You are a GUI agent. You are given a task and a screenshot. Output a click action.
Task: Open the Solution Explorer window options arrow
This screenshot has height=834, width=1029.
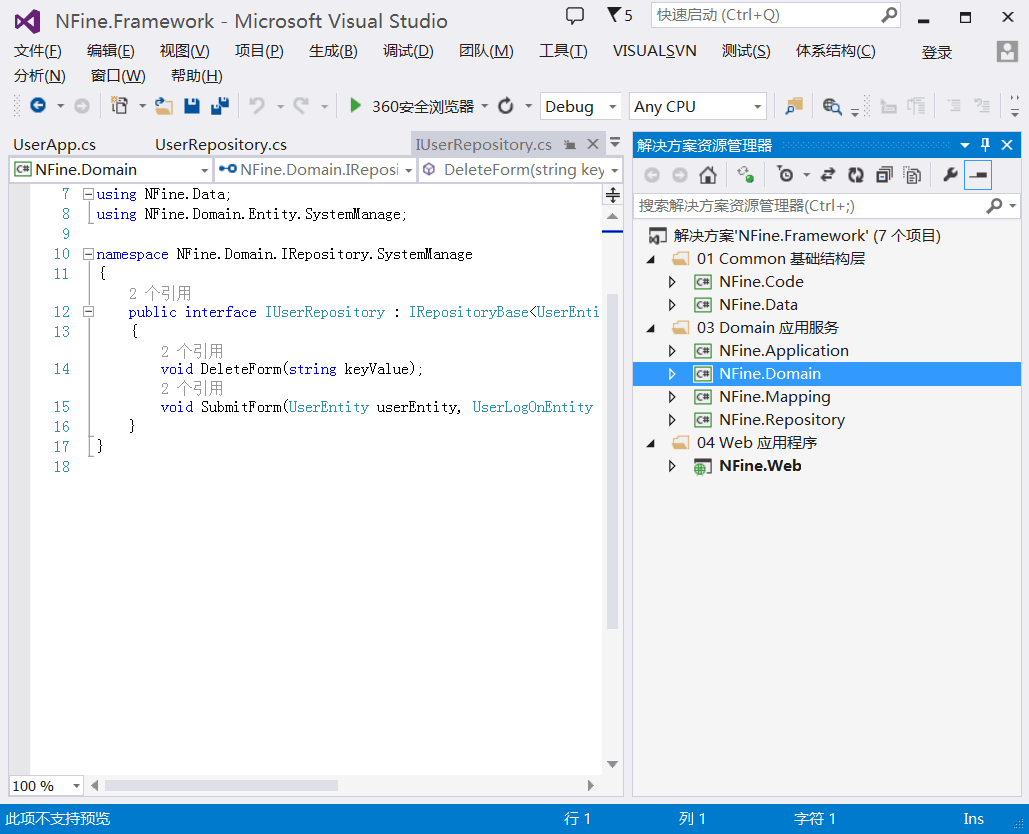pyautogui.click(x=965, y=145)
